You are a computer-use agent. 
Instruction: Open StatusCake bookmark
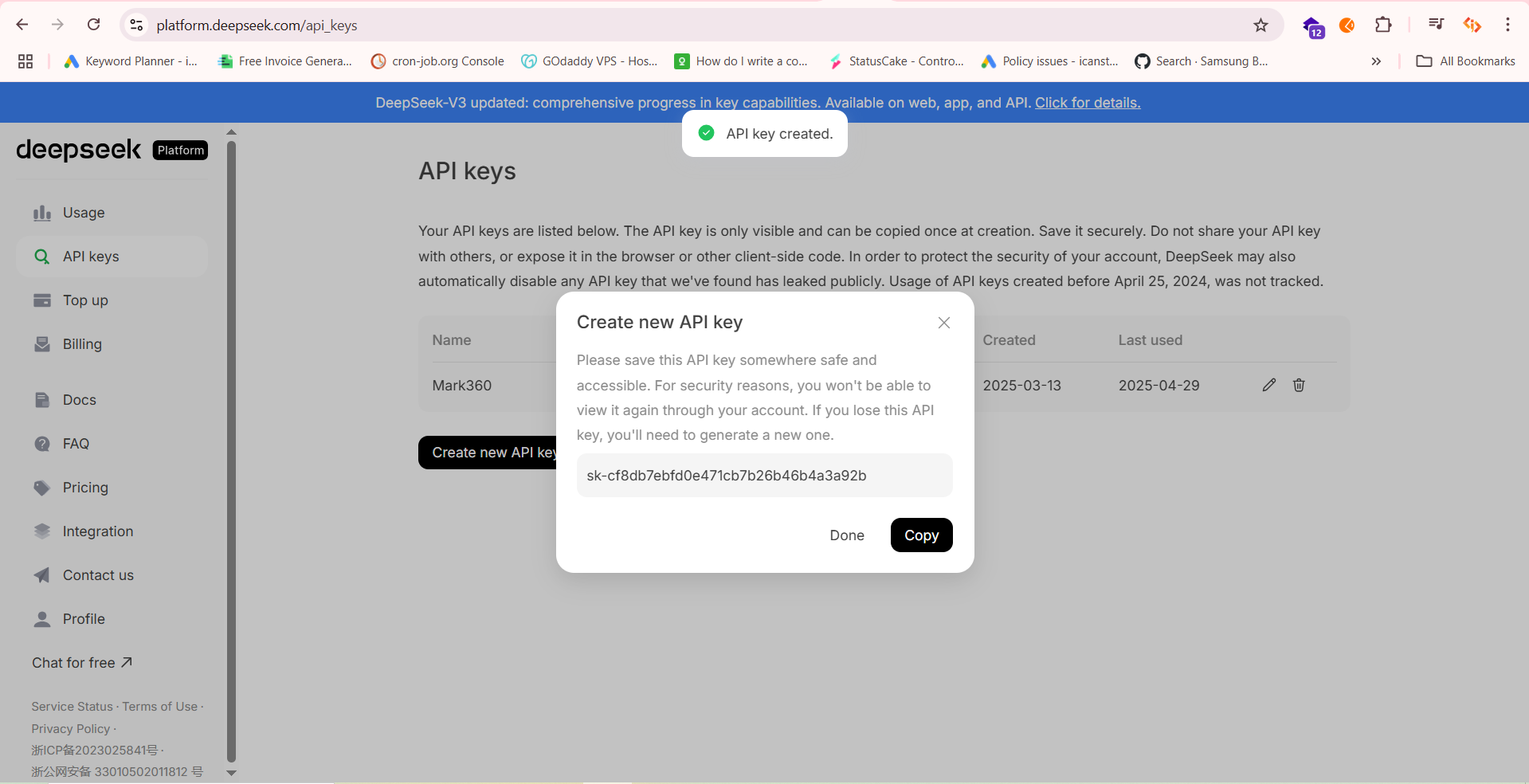896,61
